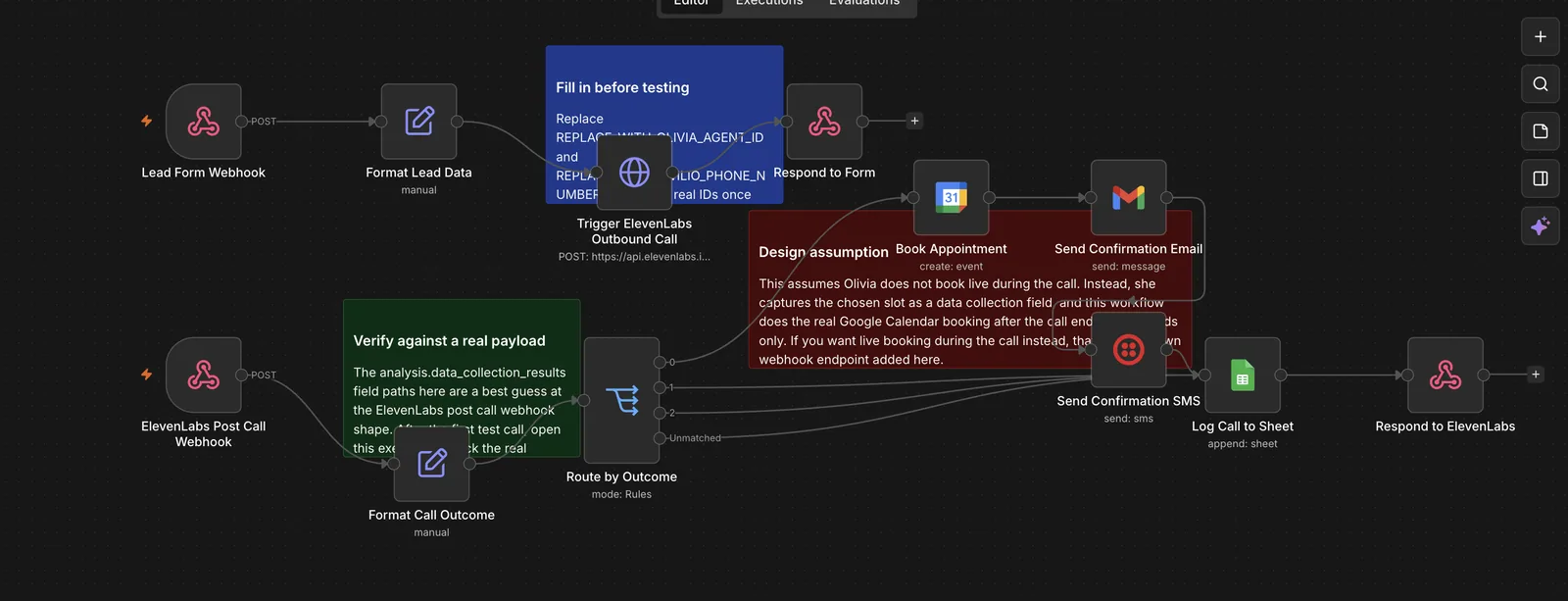The height and width of the screenshot is (601, 1568).
Task: Click the Trigger ElevenLabs Outbound Call label
Action: point(634,231)
